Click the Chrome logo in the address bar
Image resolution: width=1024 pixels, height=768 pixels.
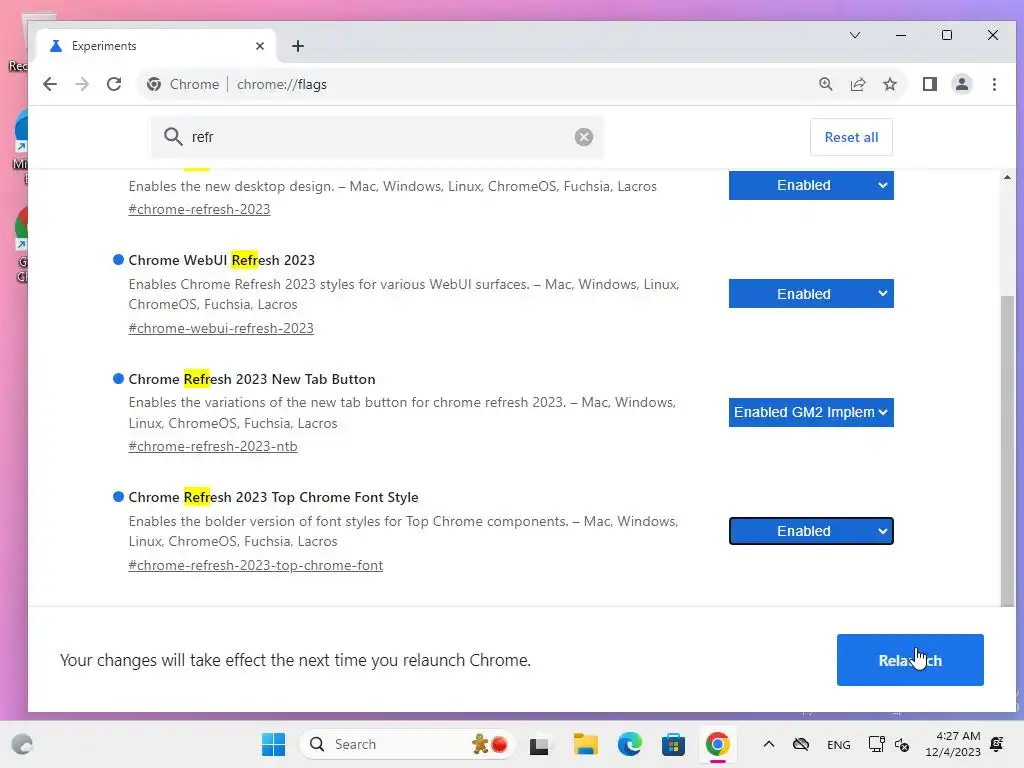(x=153, y=84)
